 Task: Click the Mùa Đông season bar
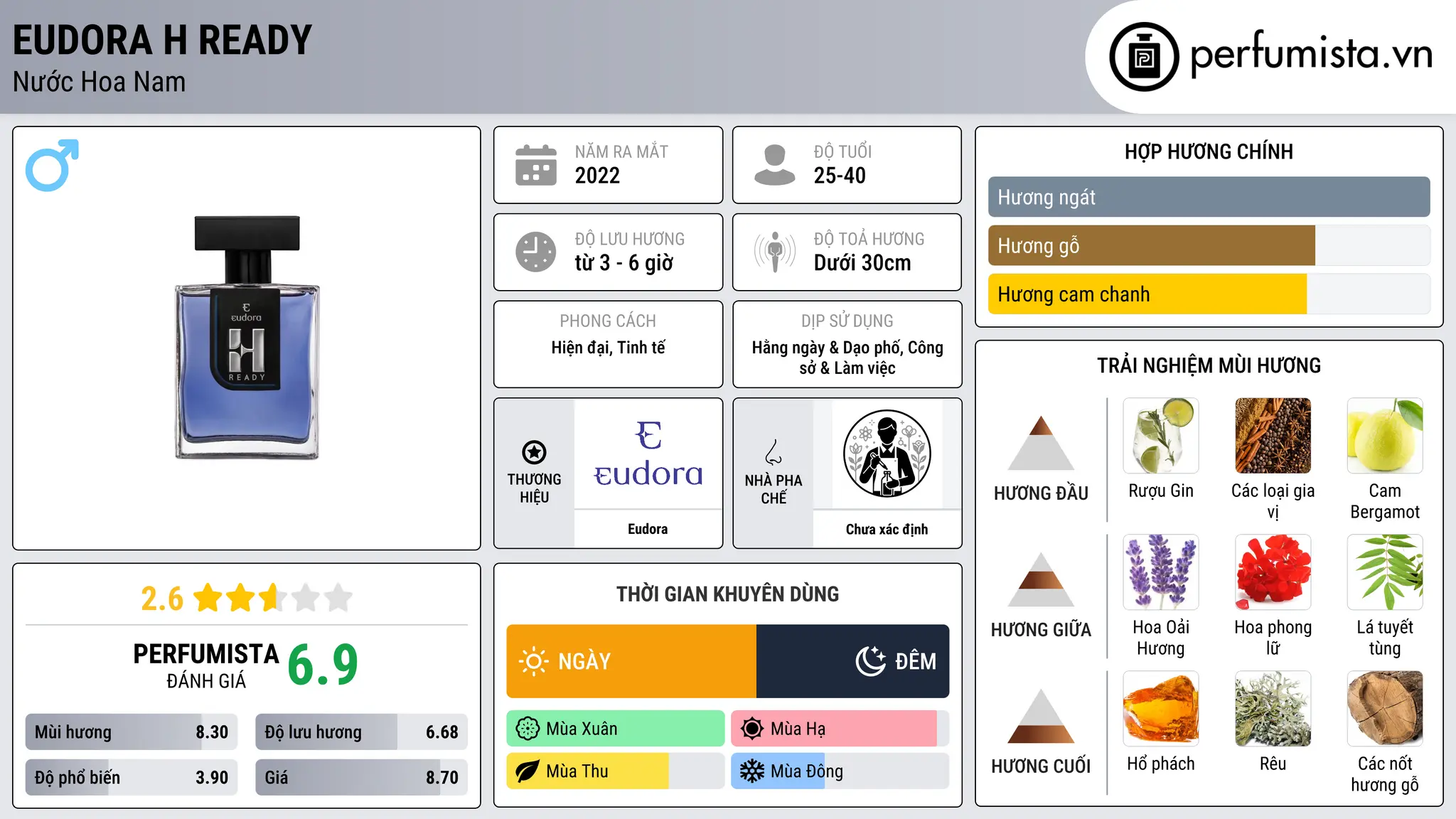pyautogui.click(x=840, y=771)
